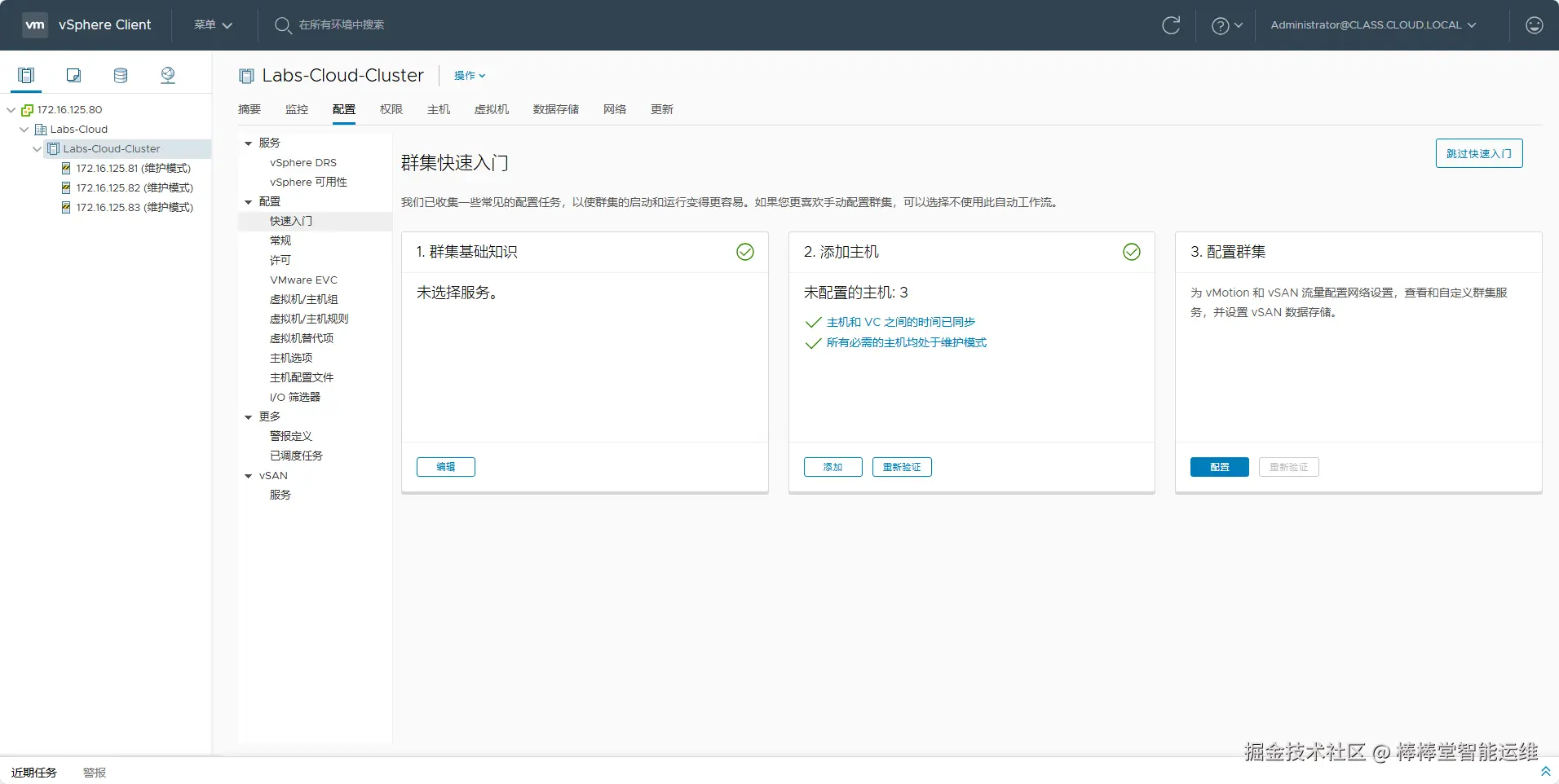
Task: Click host icon for 172.16.125.83
Action: point(66,208)
